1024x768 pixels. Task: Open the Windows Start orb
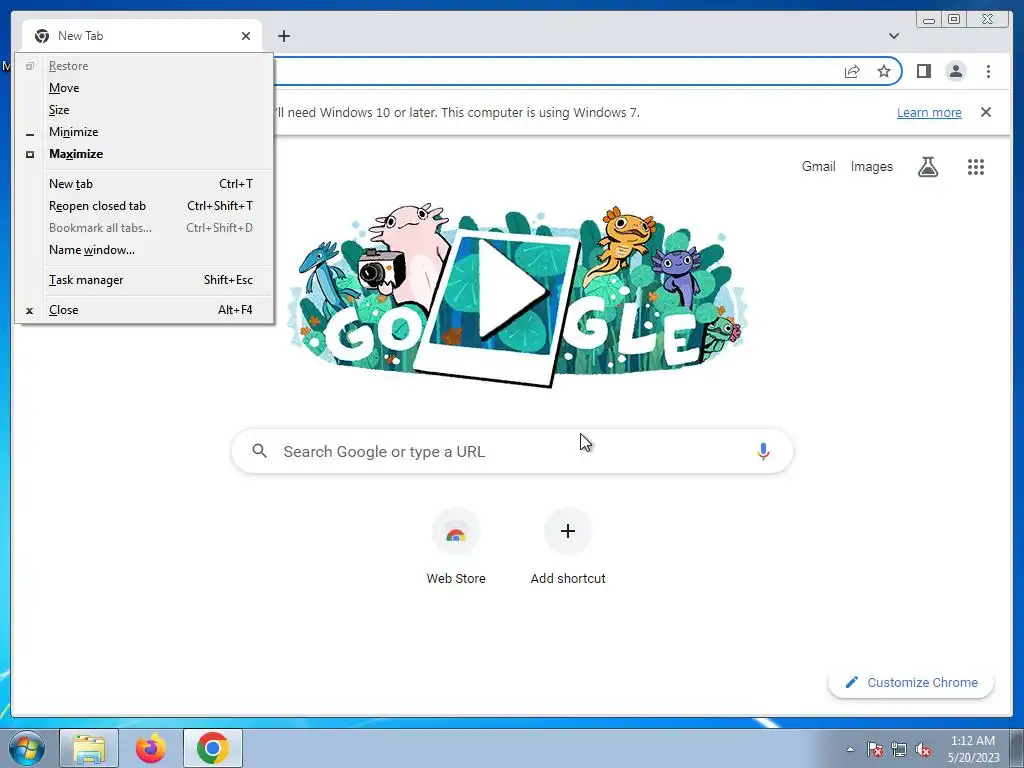tap(27, 748)
